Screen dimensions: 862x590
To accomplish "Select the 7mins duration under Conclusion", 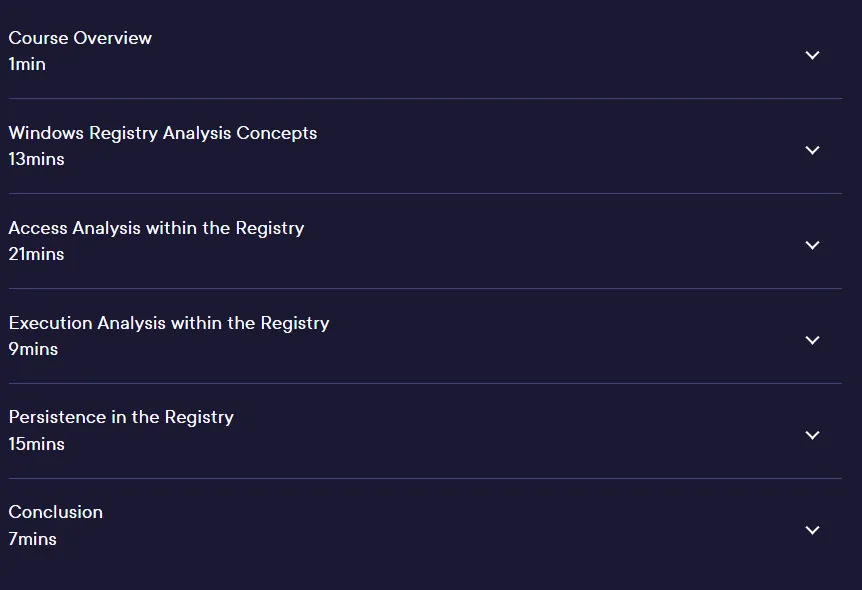I will pyautogui.click(x=32, y=539).
